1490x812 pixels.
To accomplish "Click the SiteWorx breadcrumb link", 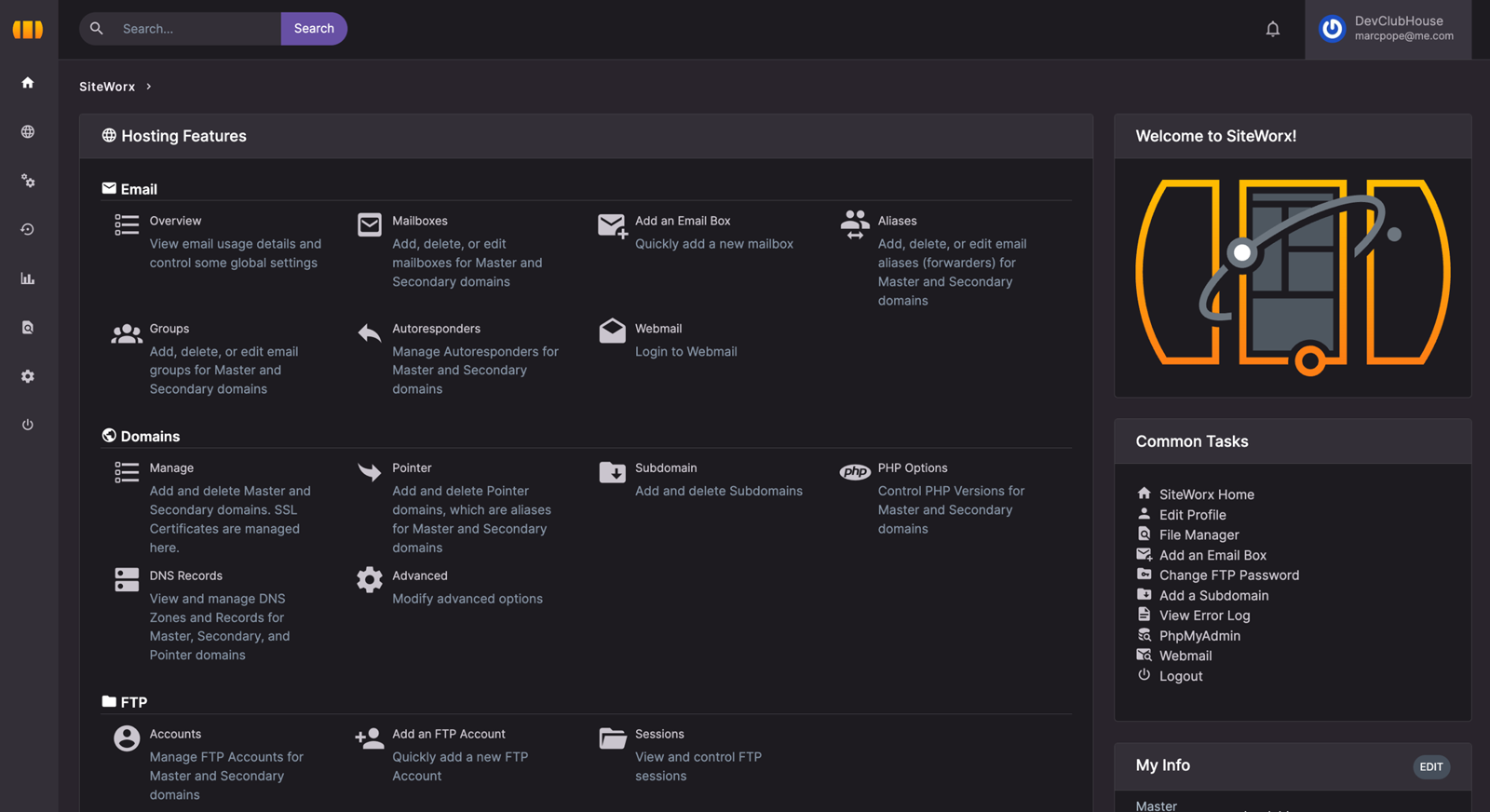I will pos(107,87).
